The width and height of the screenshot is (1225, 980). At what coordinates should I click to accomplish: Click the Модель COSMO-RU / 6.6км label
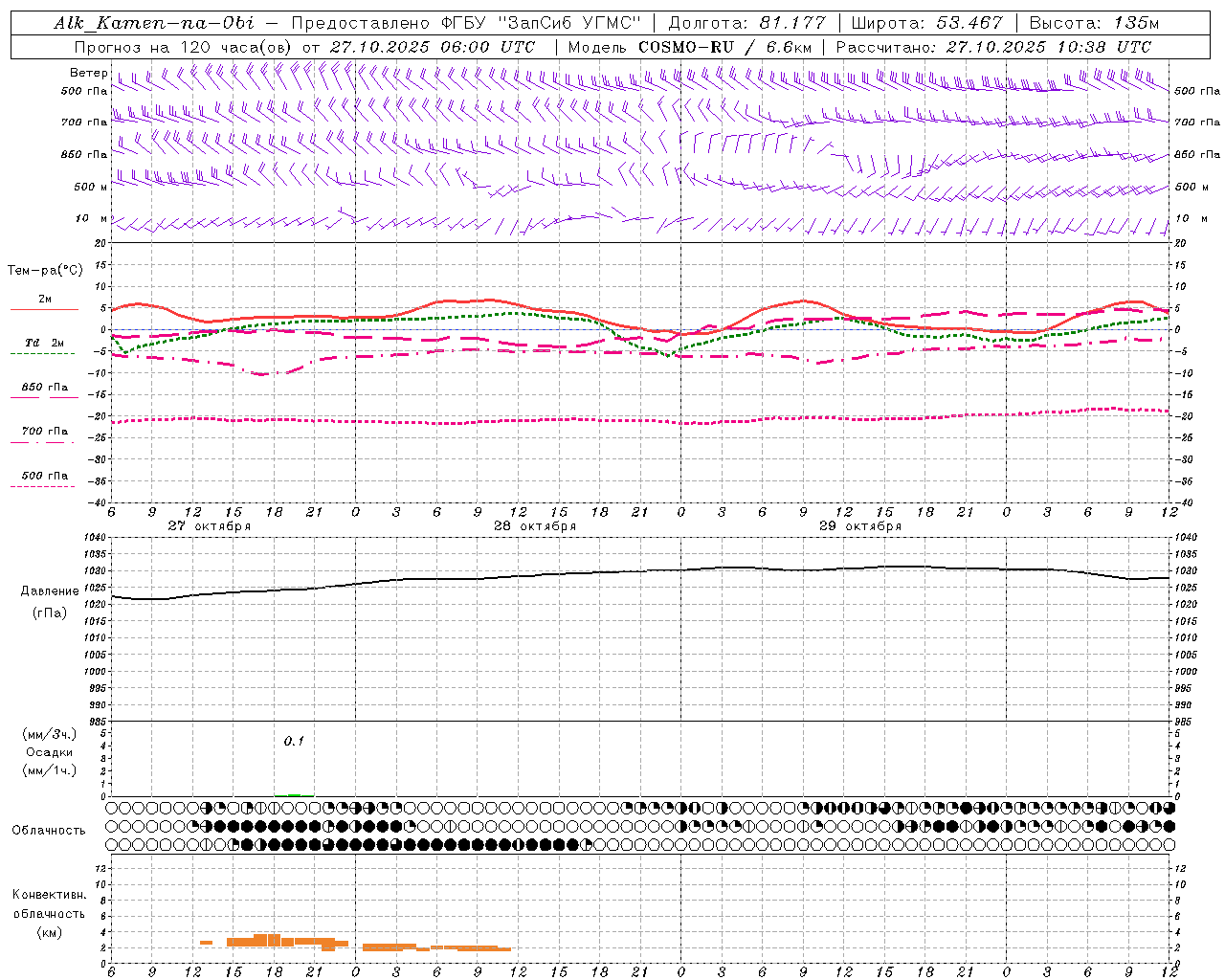pos(689,47)
